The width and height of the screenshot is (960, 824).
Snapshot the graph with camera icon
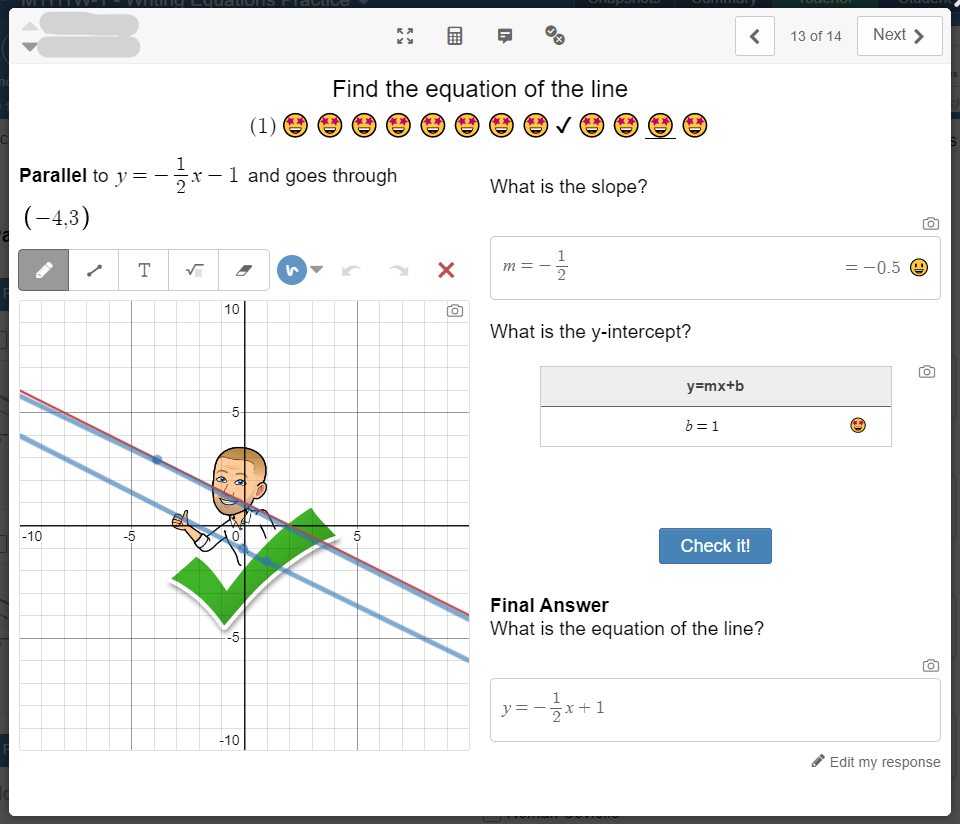455,310
